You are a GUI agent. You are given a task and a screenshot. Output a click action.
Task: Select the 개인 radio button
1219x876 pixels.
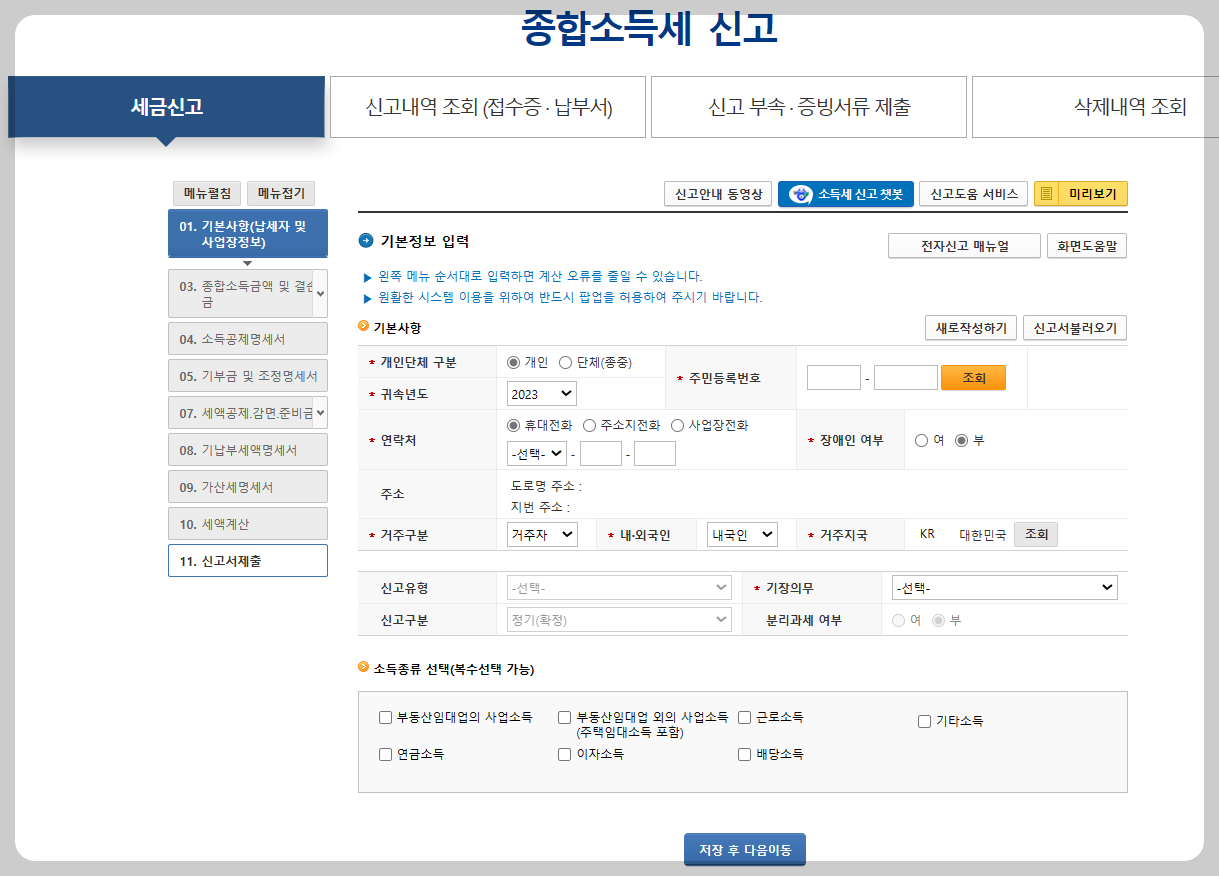click(514, 363)
